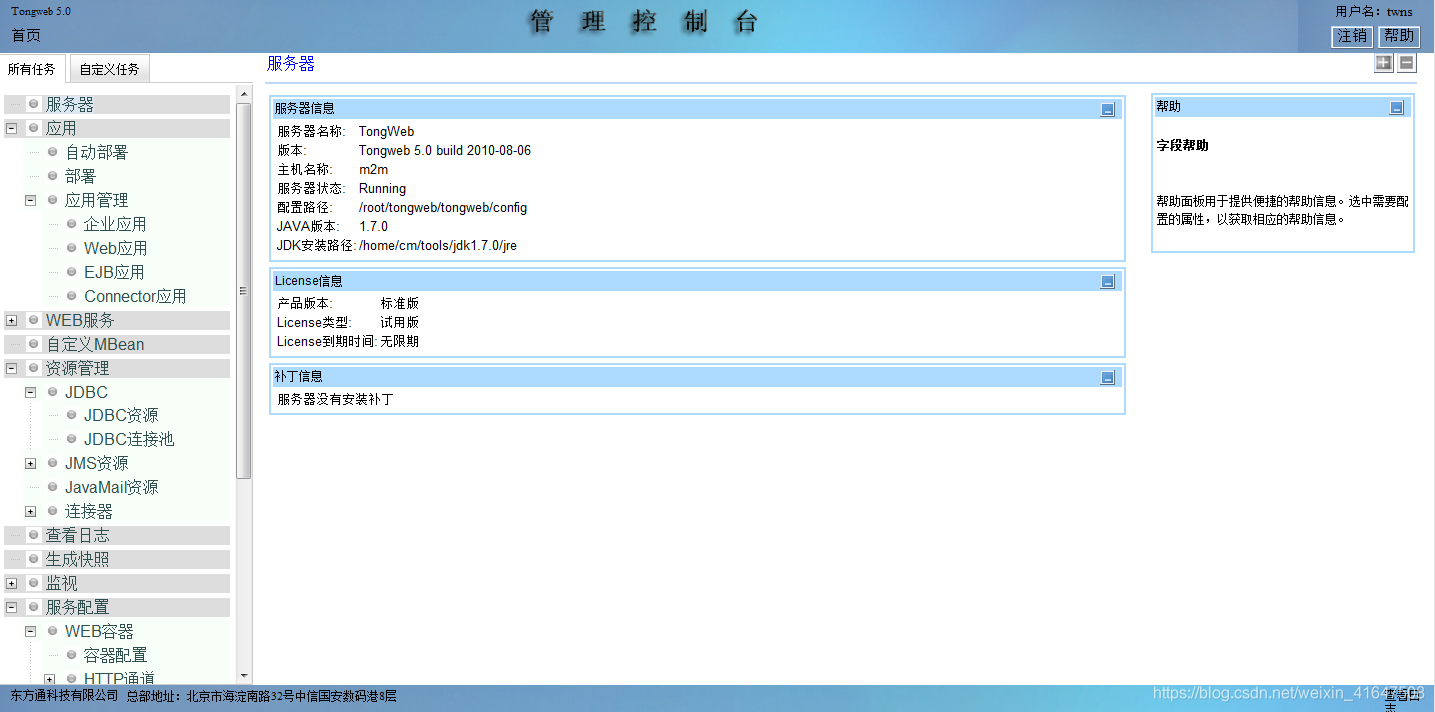Expand the 连接器 tree node
This screenshot has height=712, width=1435.
30,511
